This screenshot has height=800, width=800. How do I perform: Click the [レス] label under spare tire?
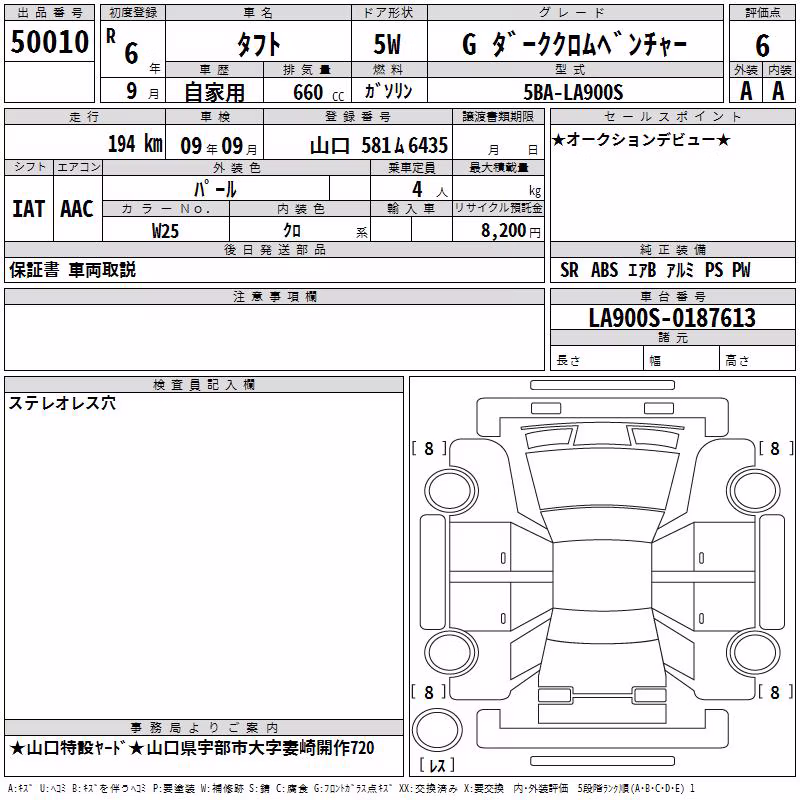point(437,765)
